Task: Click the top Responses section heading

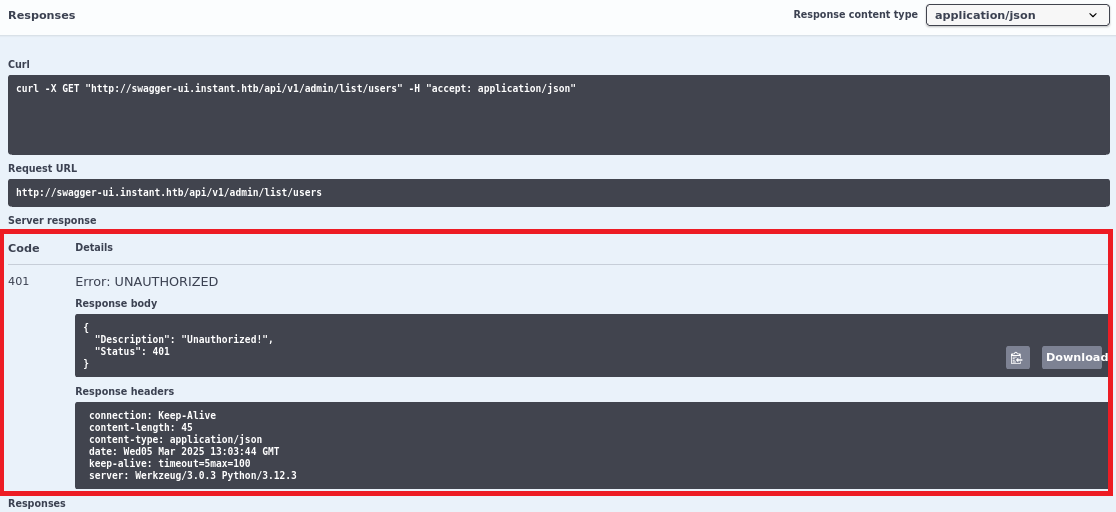Action: 41,15
